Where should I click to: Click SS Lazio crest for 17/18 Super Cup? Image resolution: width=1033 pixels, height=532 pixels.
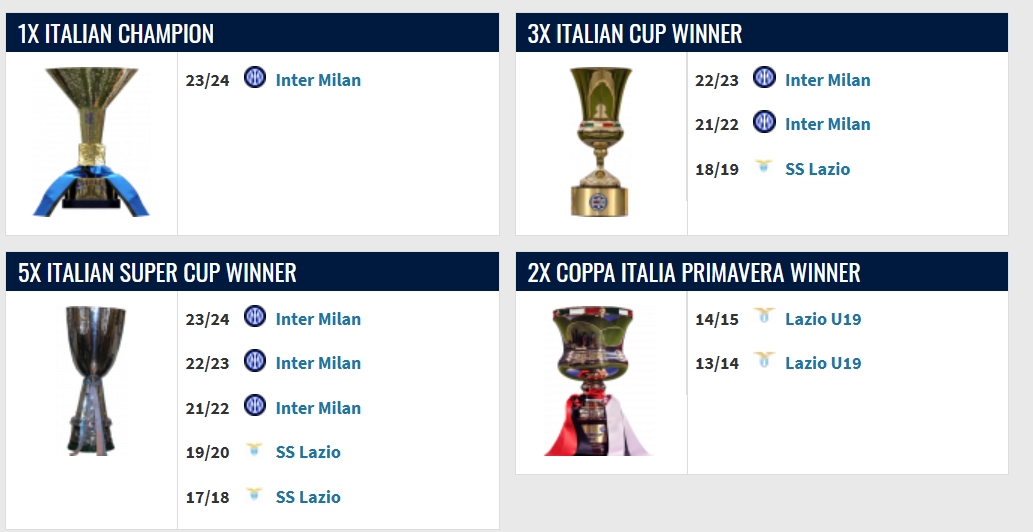click(255, 495)
